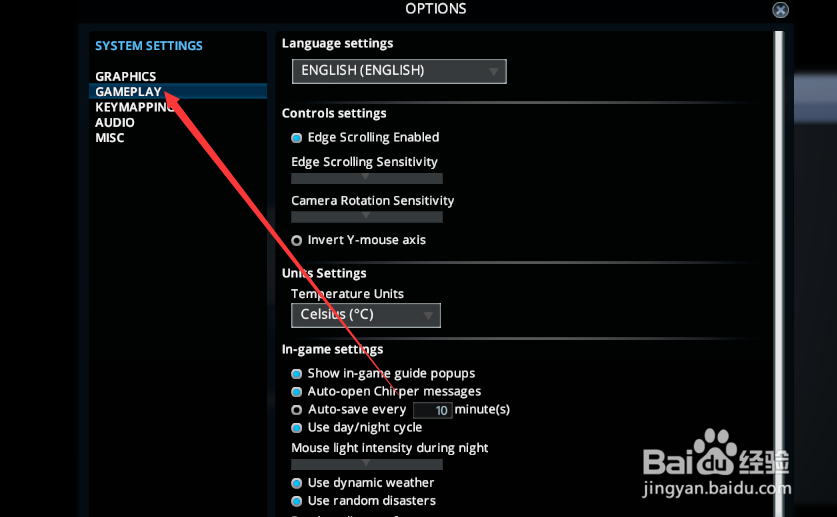Click the auto-save minutes input field
The image size is (837, 517).
click(x=432, y=410)
